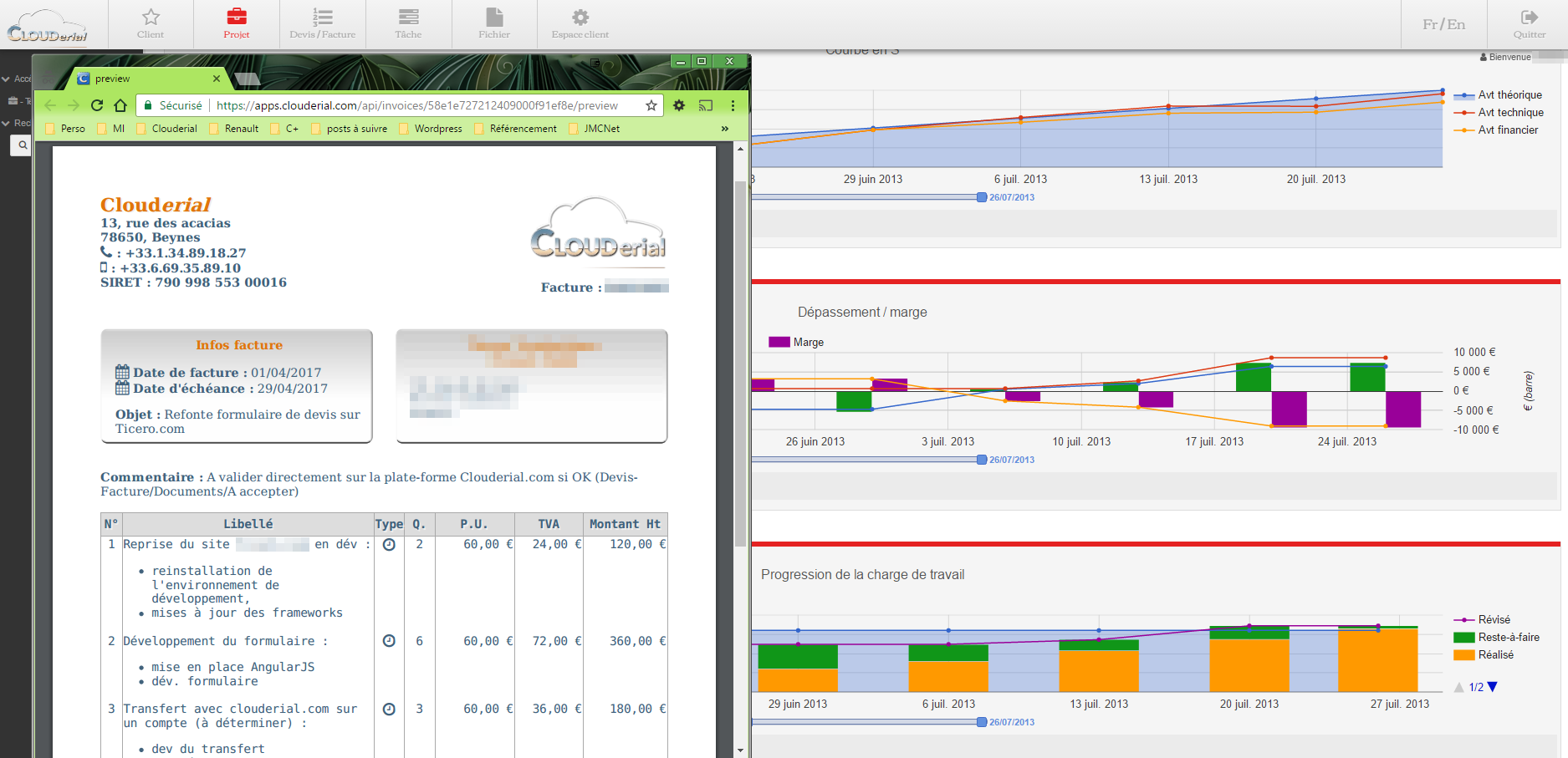The image size is (1568, 758).
Task: Toggle the Réalisé series in the legend
Action: [x=1484, y=655]
